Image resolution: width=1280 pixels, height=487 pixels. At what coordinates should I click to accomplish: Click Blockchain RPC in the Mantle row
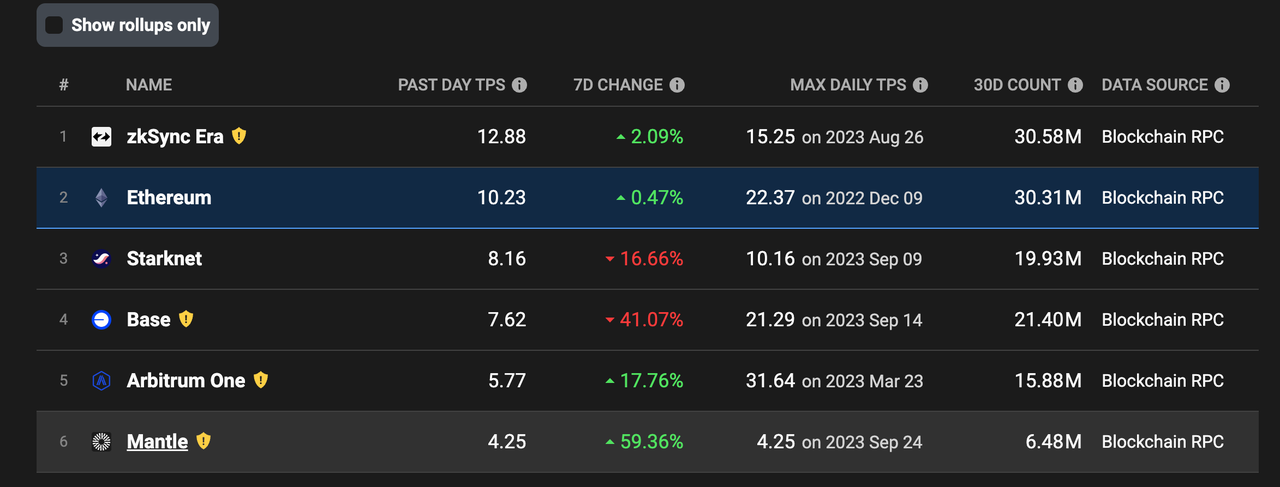pyautogui.click(x=1163, y=441)
